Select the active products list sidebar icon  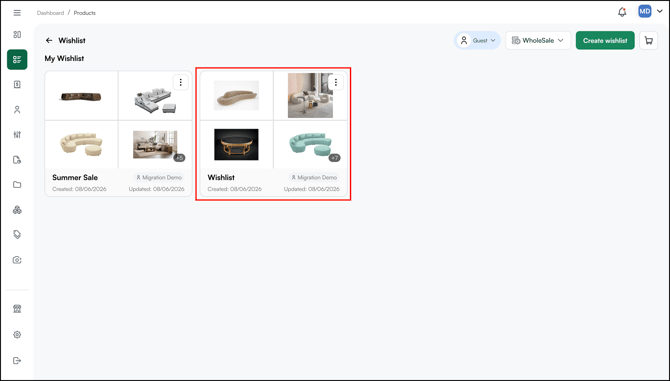point(17,59)
